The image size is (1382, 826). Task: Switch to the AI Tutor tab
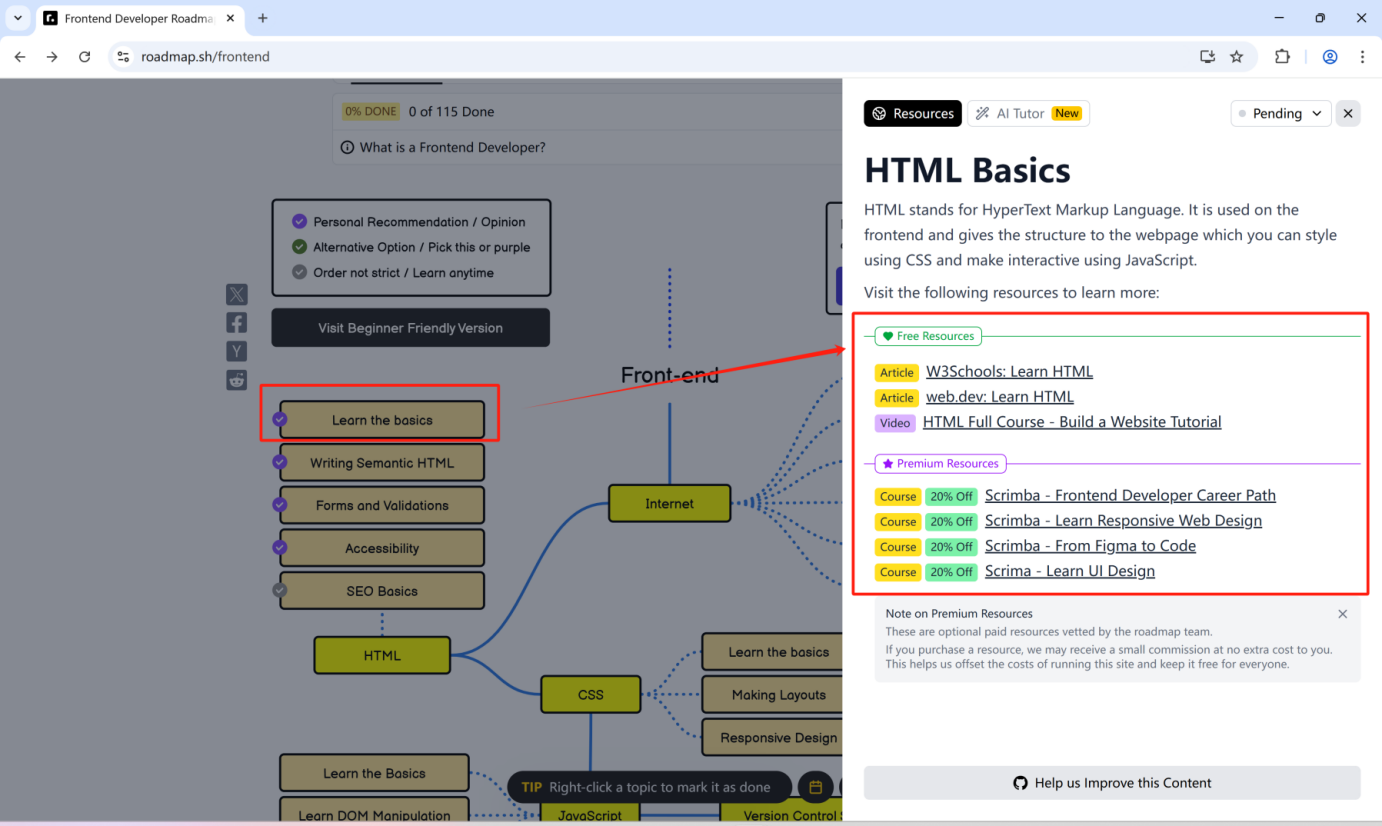(x=1028, y=113)
